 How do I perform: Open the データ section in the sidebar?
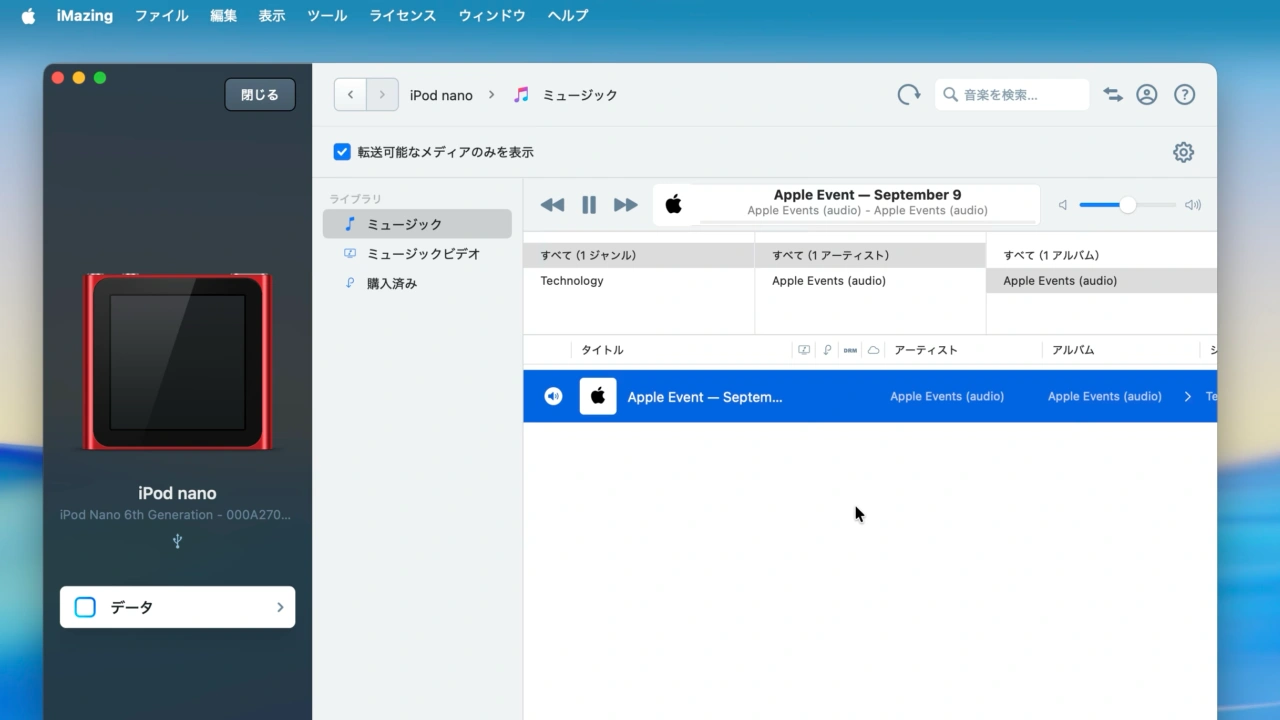coord(178,607)
